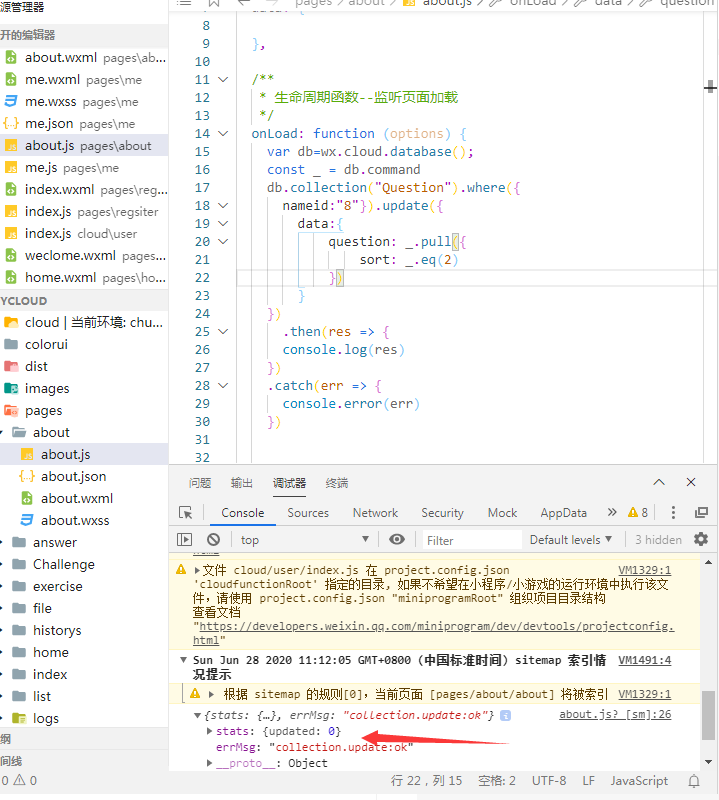Select the Console devtools tab
The height and width of the screenshot is (800, 719).
[x=243, y=513]
